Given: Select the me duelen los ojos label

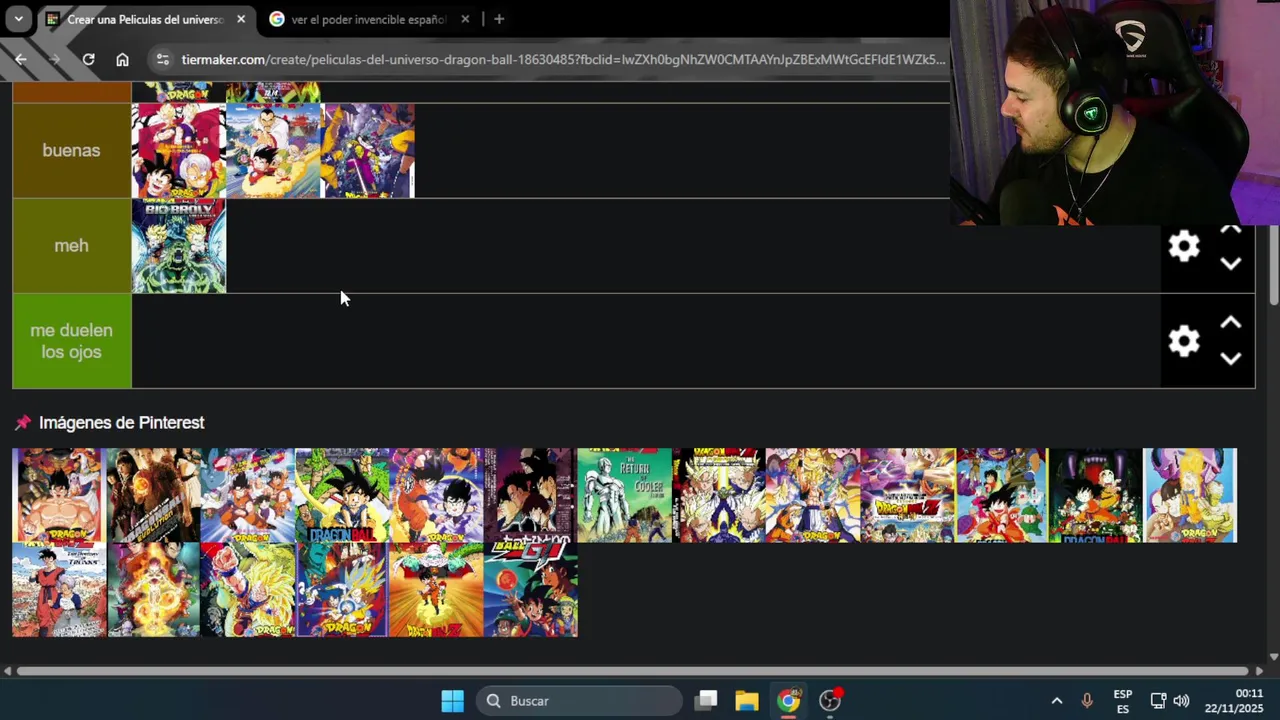Looking at the screenshot, I should [x=71, y=341].
